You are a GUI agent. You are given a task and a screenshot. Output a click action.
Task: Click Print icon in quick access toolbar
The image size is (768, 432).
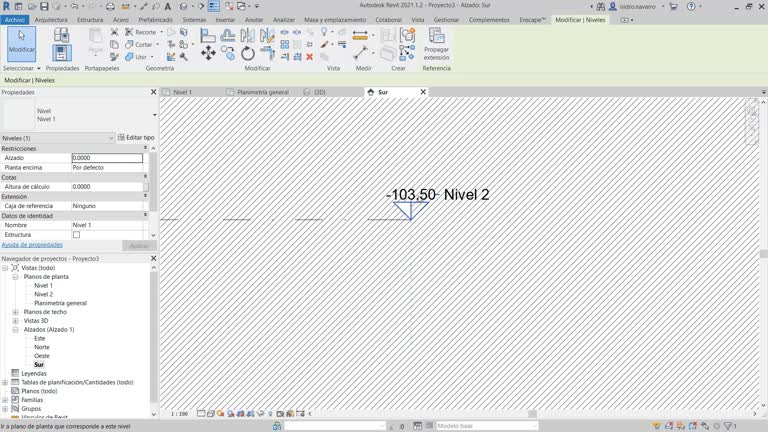pyautogui.click(x=110, y=6)
